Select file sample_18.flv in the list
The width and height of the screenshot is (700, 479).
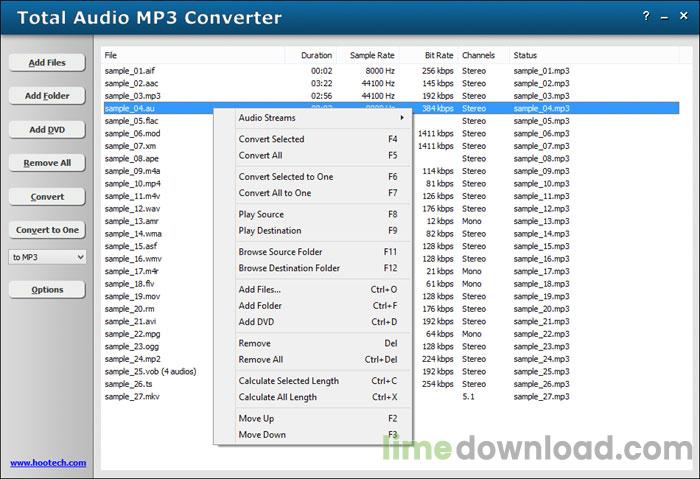[129, 283]
